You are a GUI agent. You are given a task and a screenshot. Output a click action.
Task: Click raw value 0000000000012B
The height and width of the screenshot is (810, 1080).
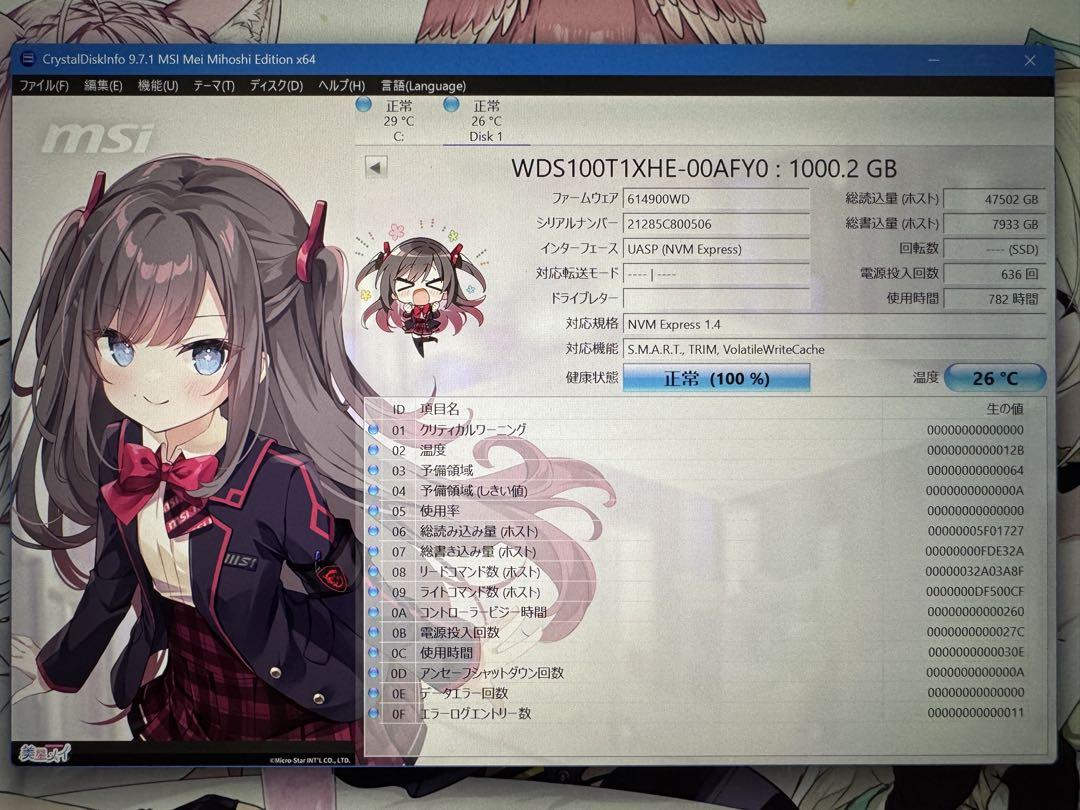tap(975, 450)
